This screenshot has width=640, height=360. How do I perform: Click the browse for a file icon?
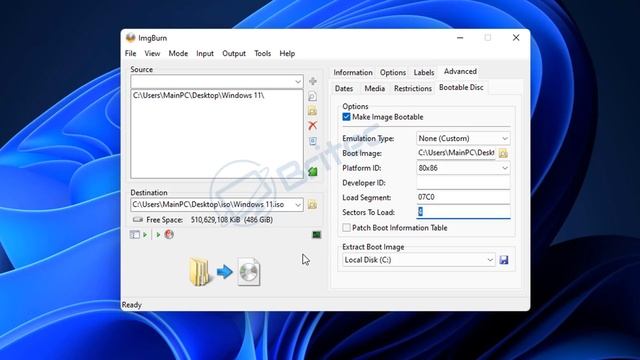312,96
